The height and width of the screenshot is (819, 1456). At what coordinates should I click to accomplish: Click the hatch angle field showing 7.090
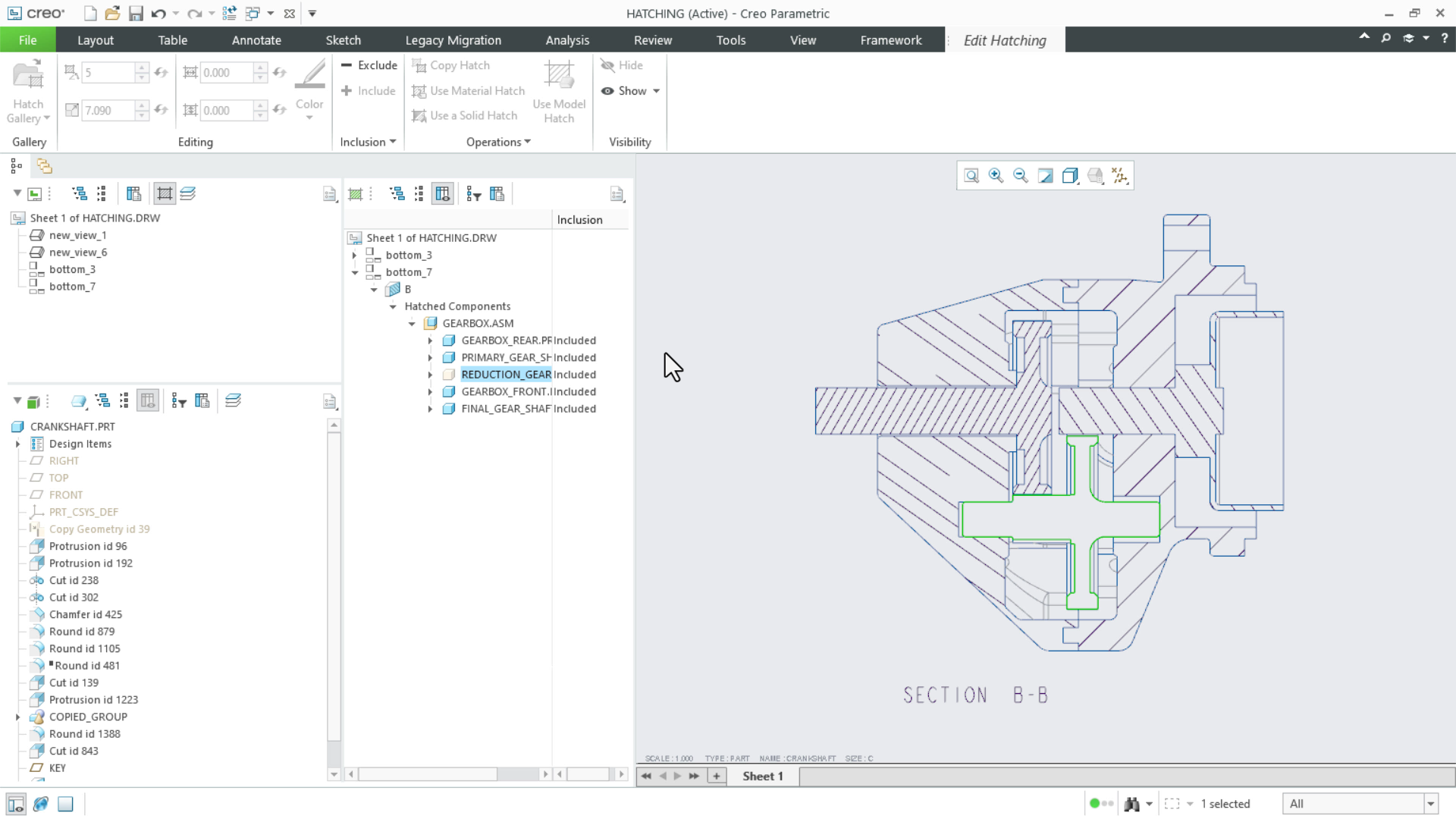[108, 110]
